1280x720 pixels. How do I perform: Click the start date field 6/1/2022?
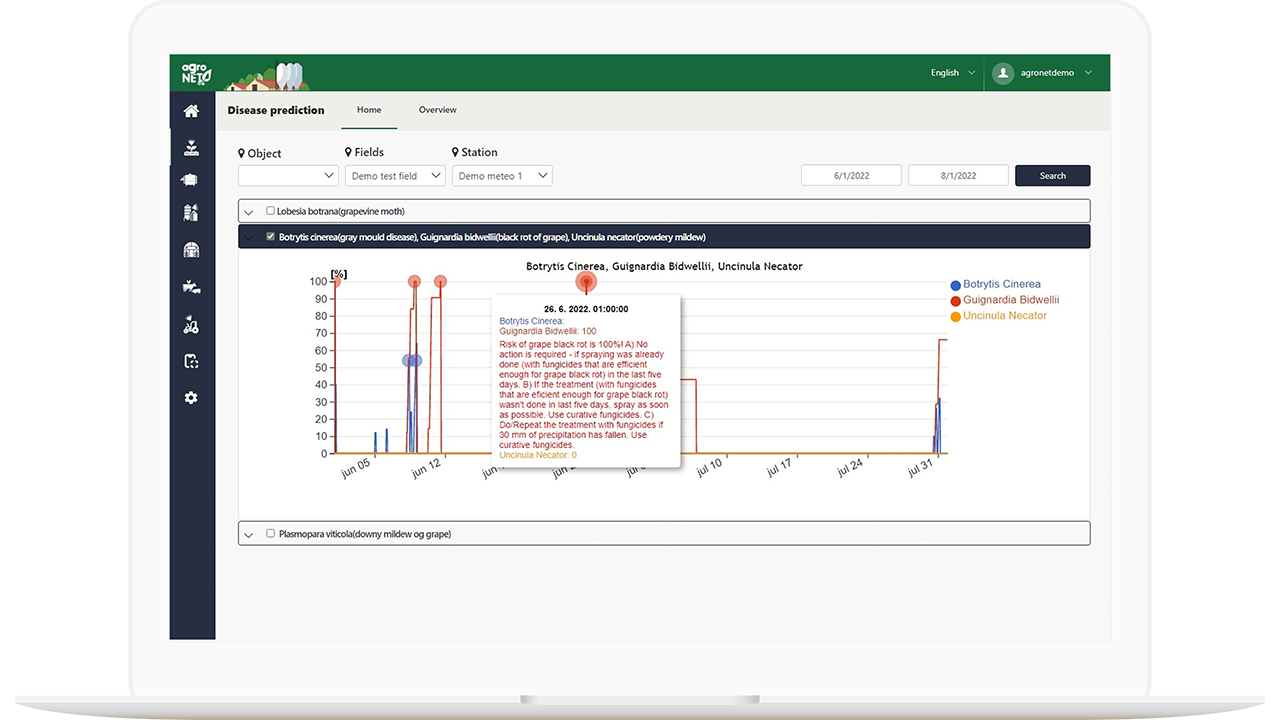point(852,176)
